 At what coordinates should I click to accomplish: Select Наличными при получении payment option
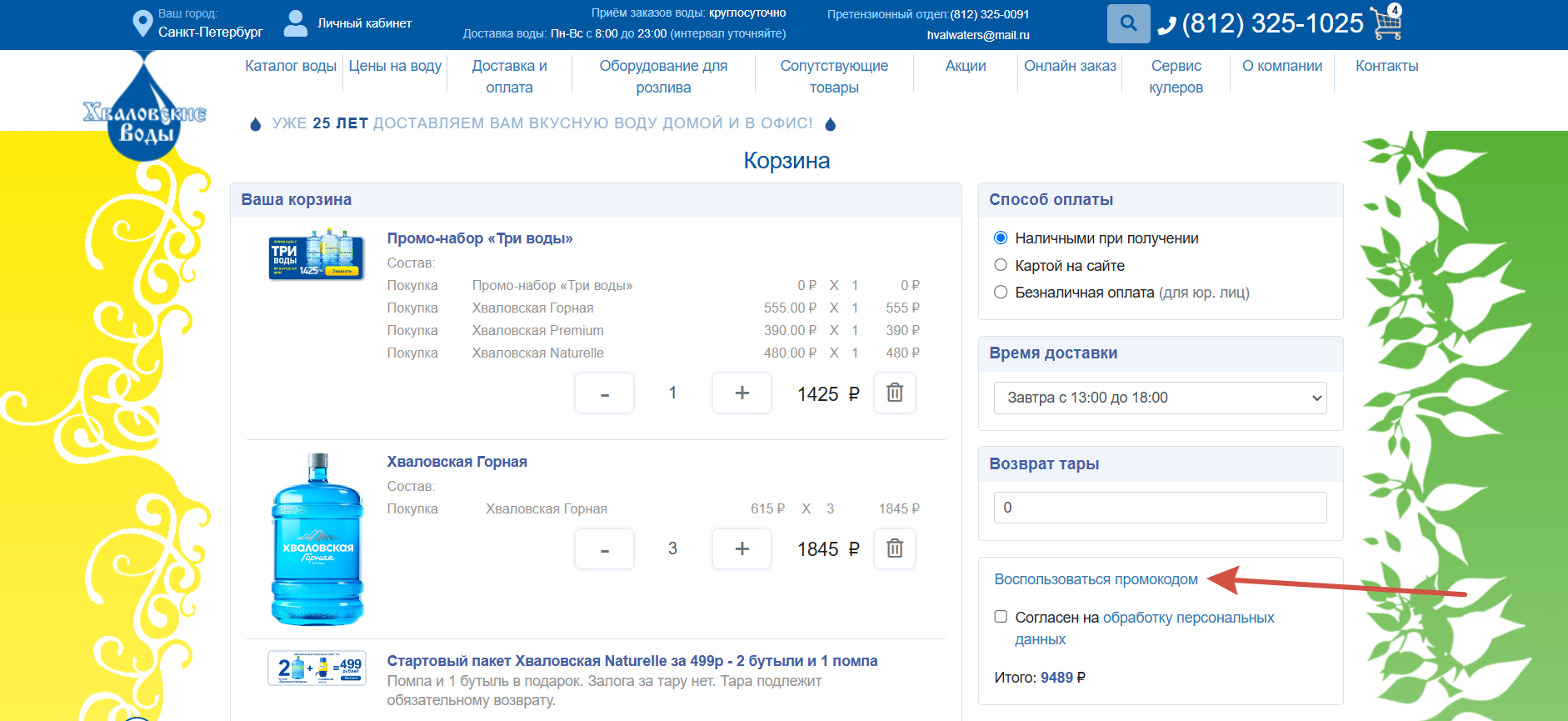(x=1001, y=238)
